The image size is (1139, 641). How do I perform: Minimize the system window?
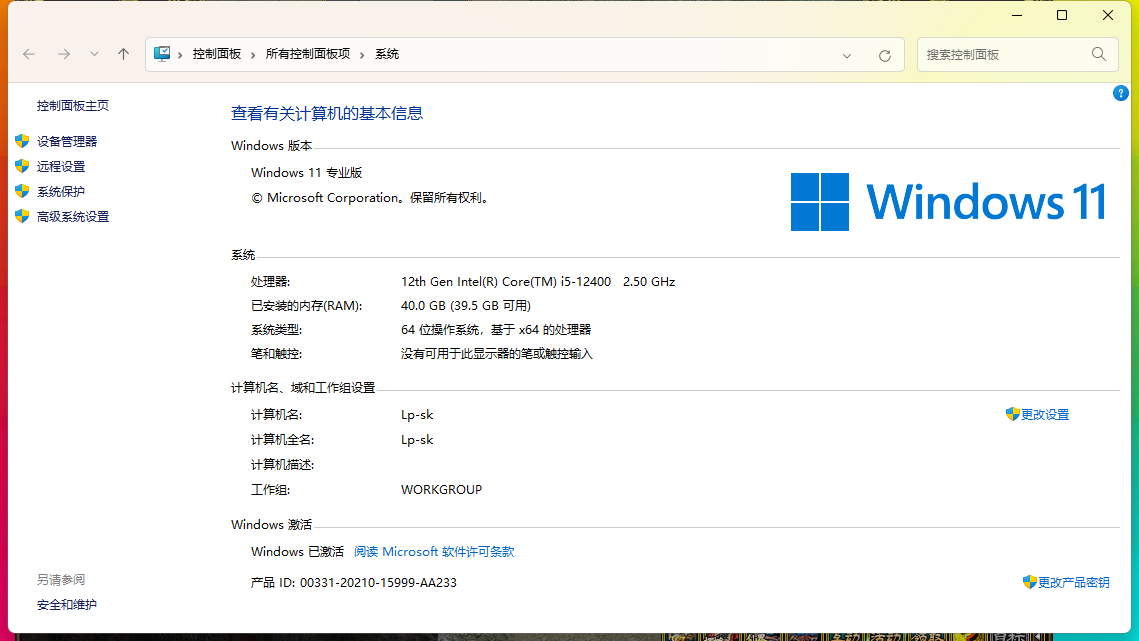click(x=1017, y=15)
